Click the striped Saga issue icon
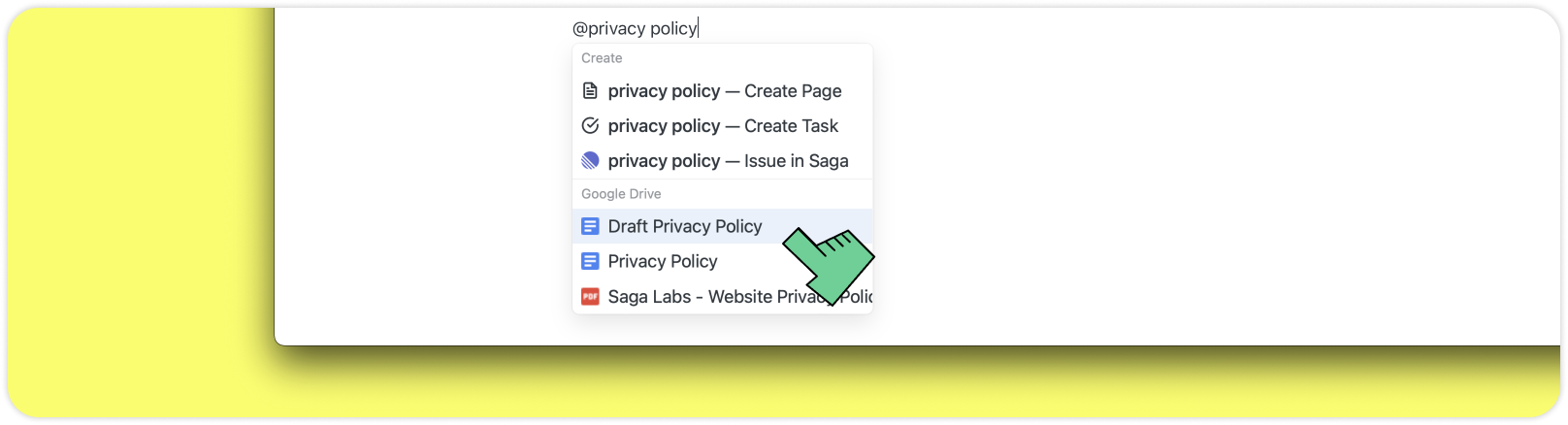The width and height of the screenshot is (1568, 425). (590, 161)
